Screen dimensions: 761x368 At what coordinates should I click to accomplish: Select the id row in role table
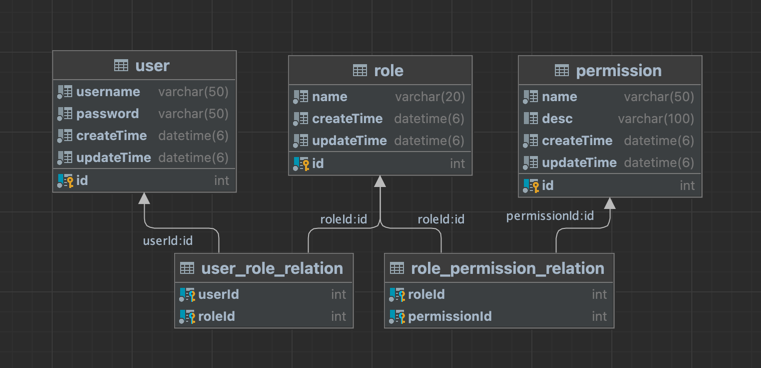tap(380, 164)
